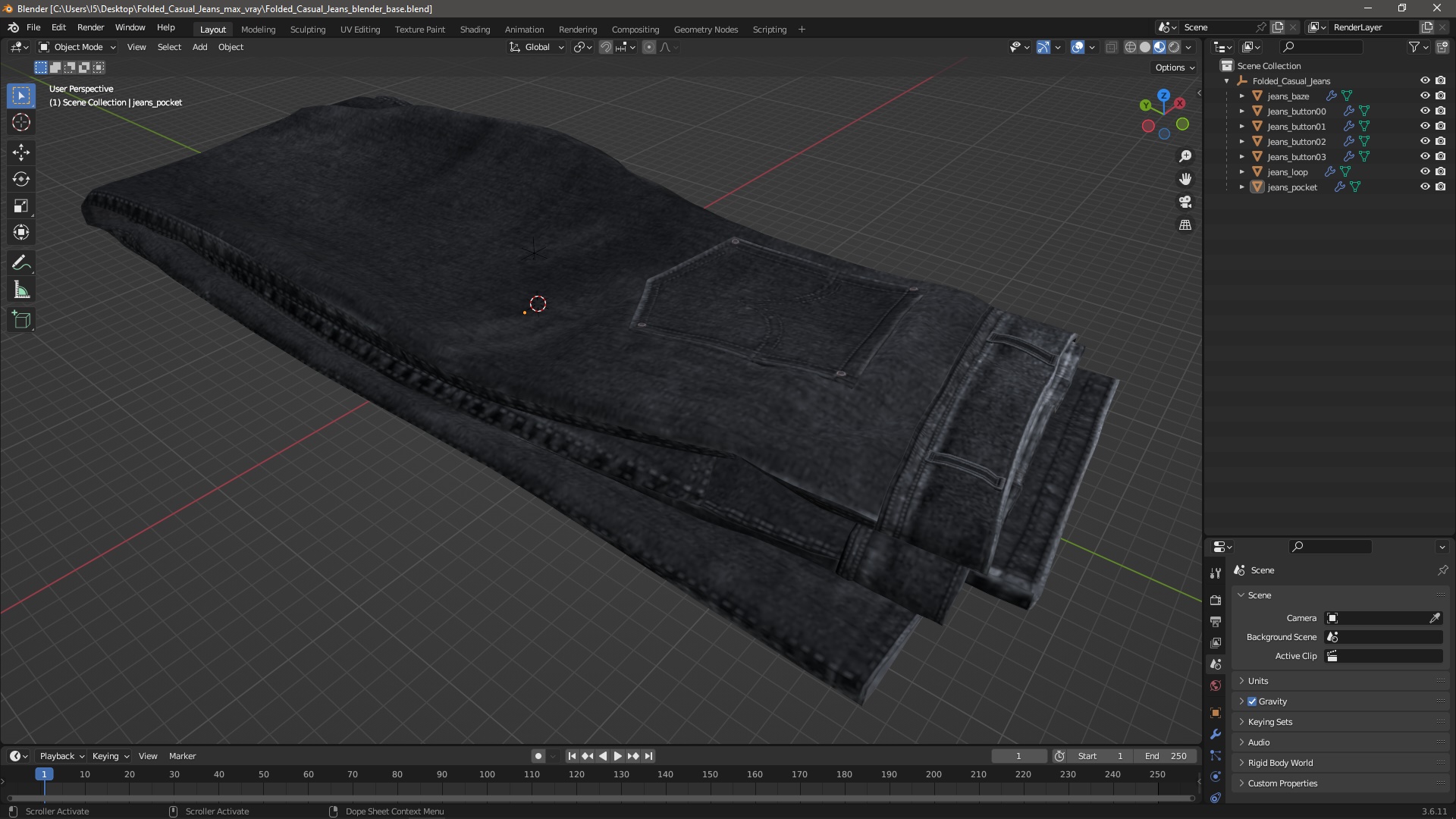The height and width of the screenshot is (819, 1456).
Task: Click the outliner filter funnel icon
Action: point(1414,47)
